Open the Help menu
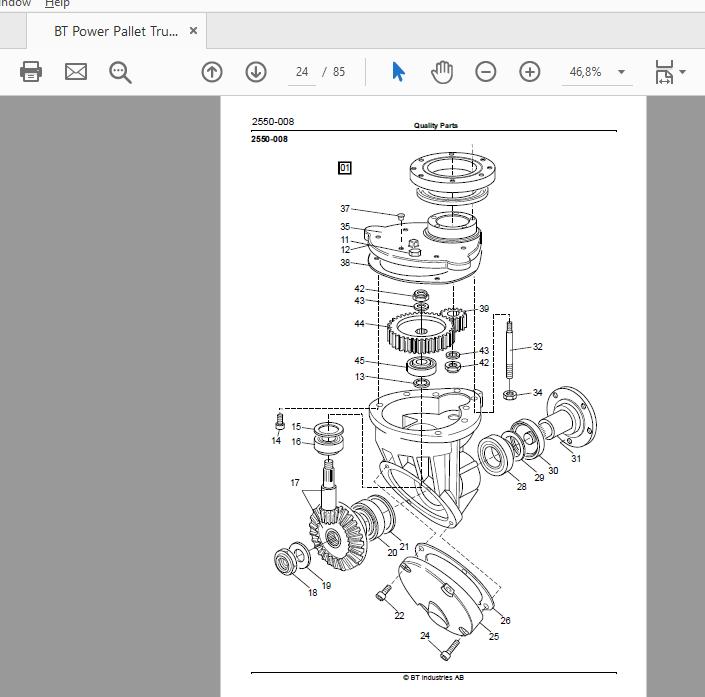The image size is (705, 697). point(57,4)
